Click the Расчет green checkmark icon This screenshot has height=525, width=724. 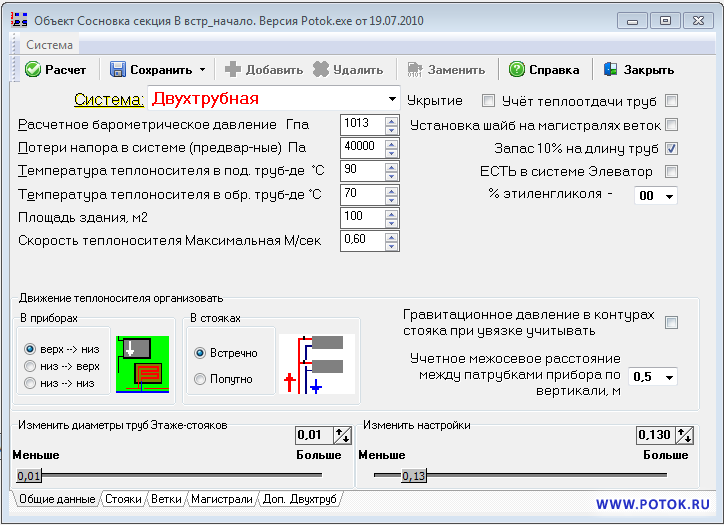33,70
